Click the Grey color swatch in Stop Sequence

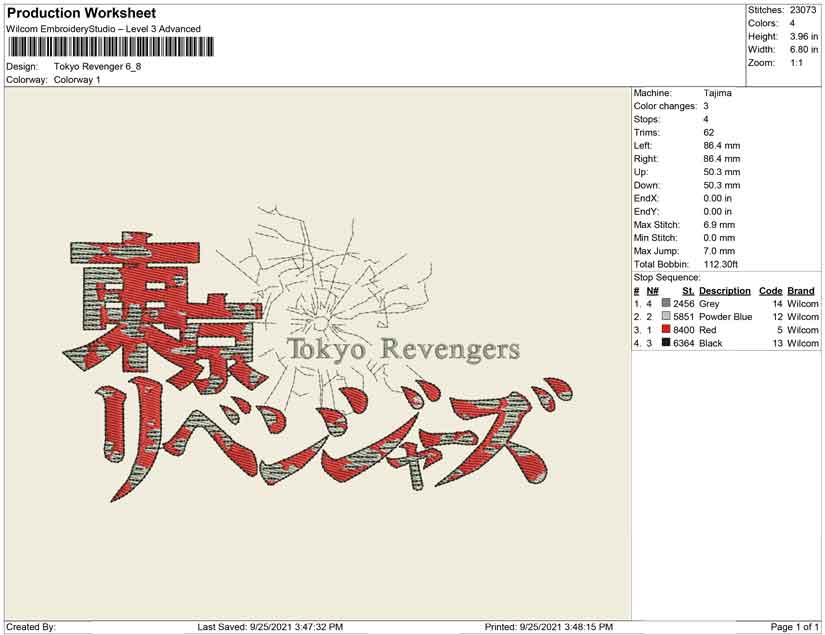pos(666,303)
